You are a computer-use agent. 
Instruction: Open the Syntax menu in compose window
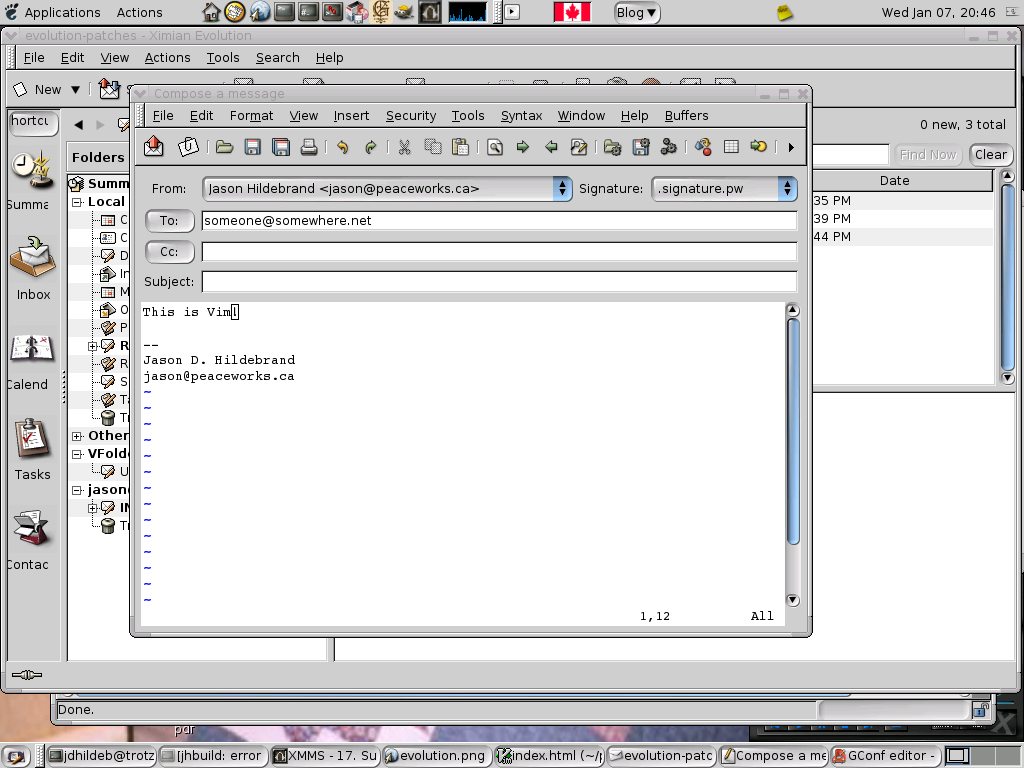pos(521,116)
